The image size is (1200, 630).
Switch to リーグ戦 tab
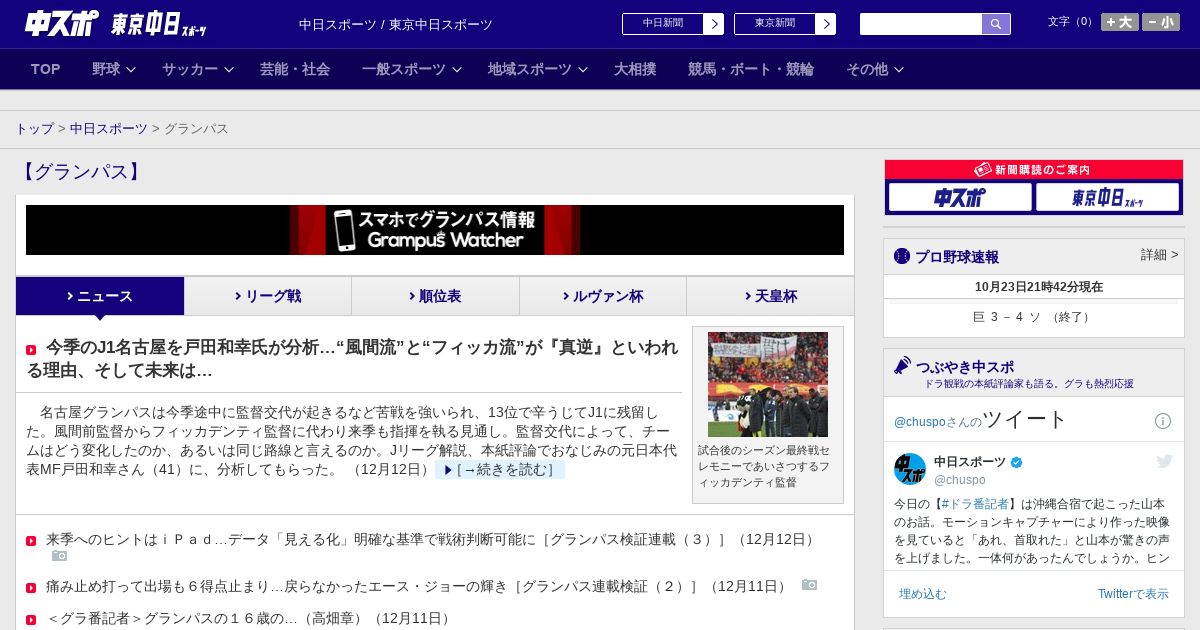[x=268, y=296]
